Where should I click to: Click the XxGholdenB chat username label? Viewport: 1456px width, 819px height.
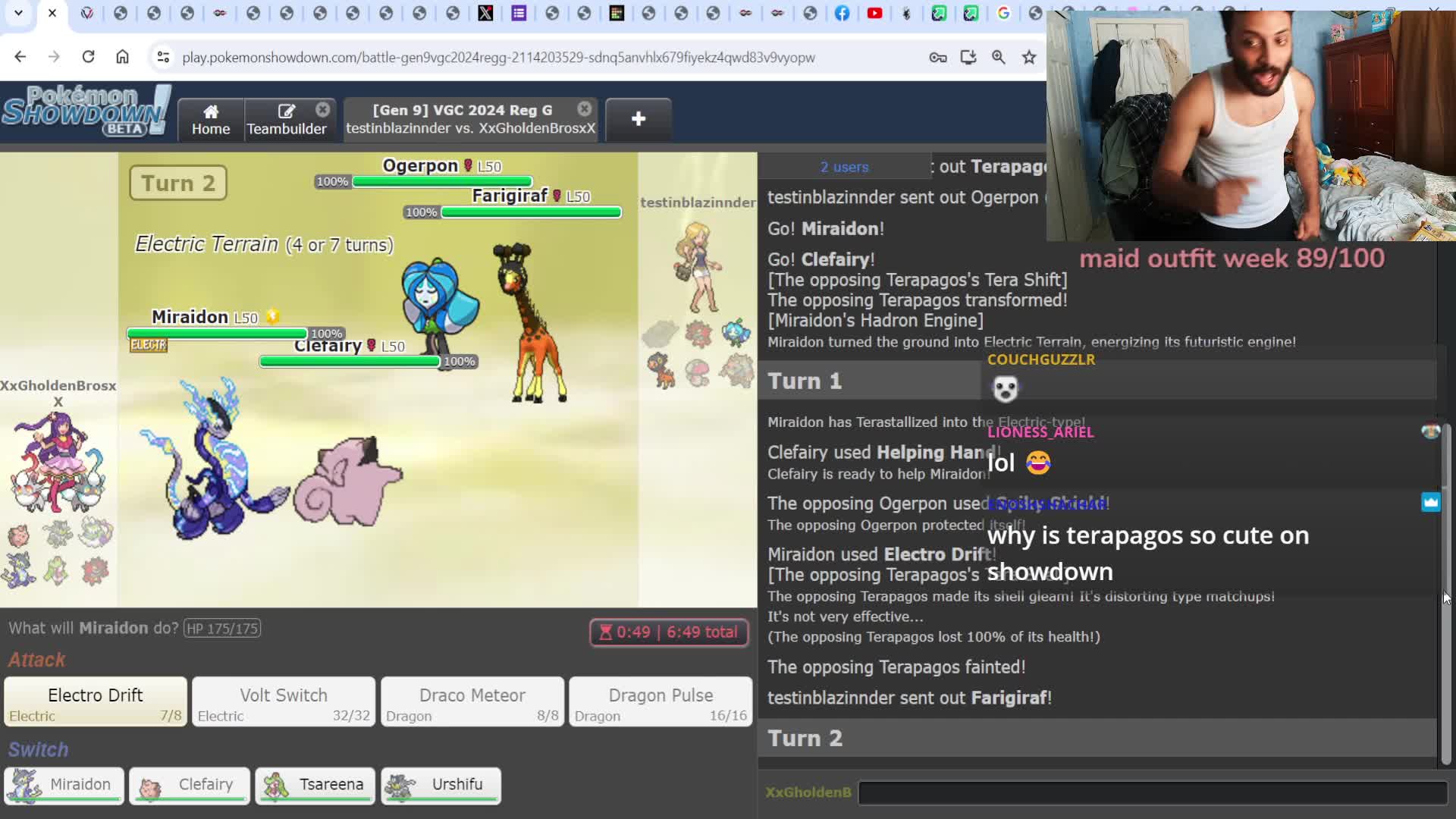click(808, 792)
